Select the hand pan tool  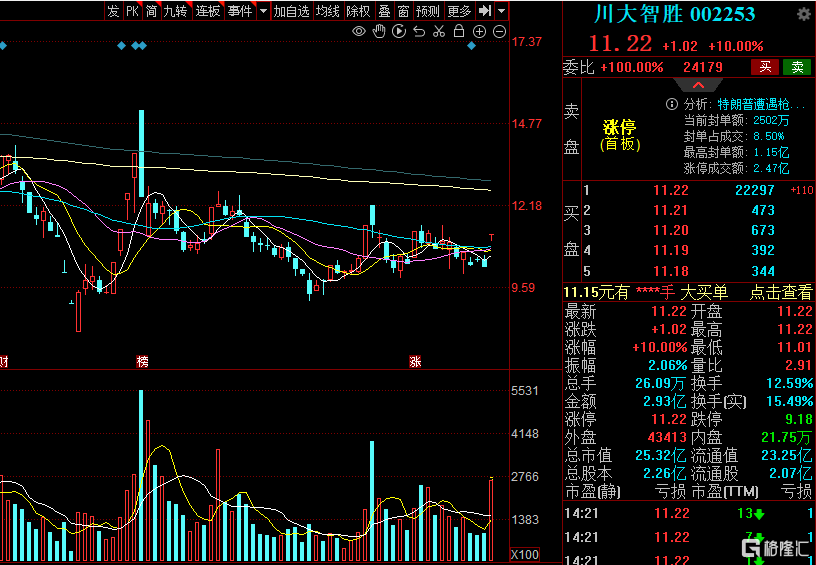coord(379,32)
